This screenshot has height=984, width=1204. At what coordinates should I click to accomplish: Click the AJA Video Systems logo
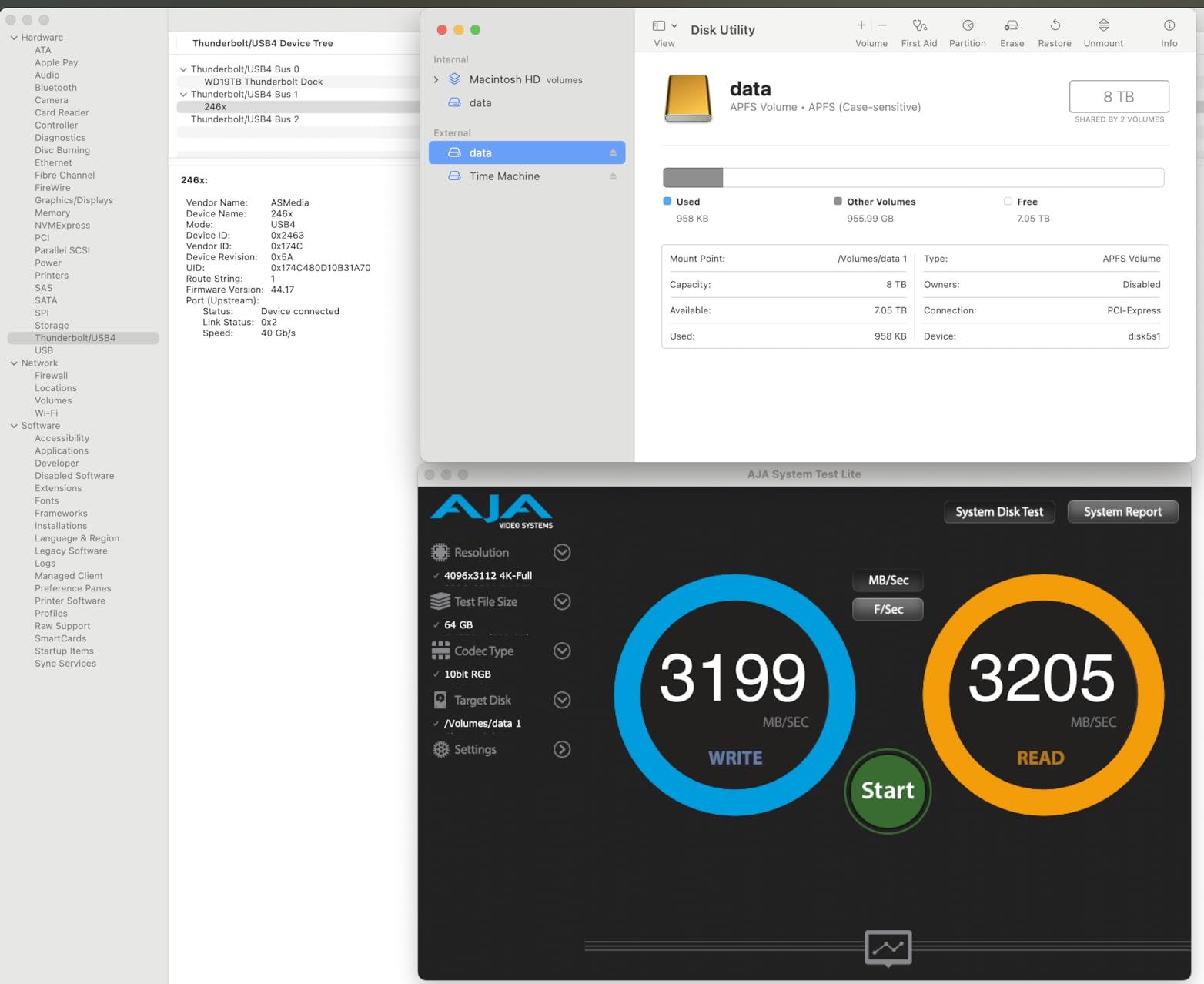(492, 512)
